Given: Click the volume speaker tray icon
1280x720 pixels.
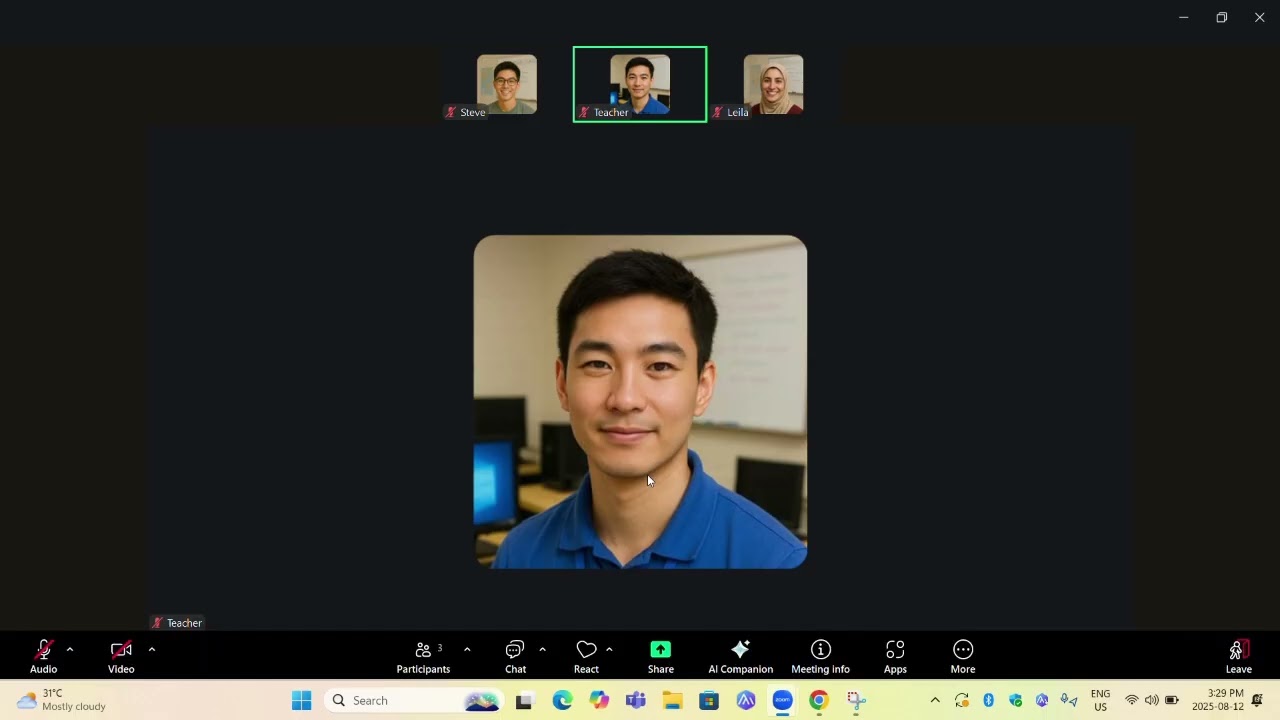Looking at the screenshot, I should (1151, 700).
